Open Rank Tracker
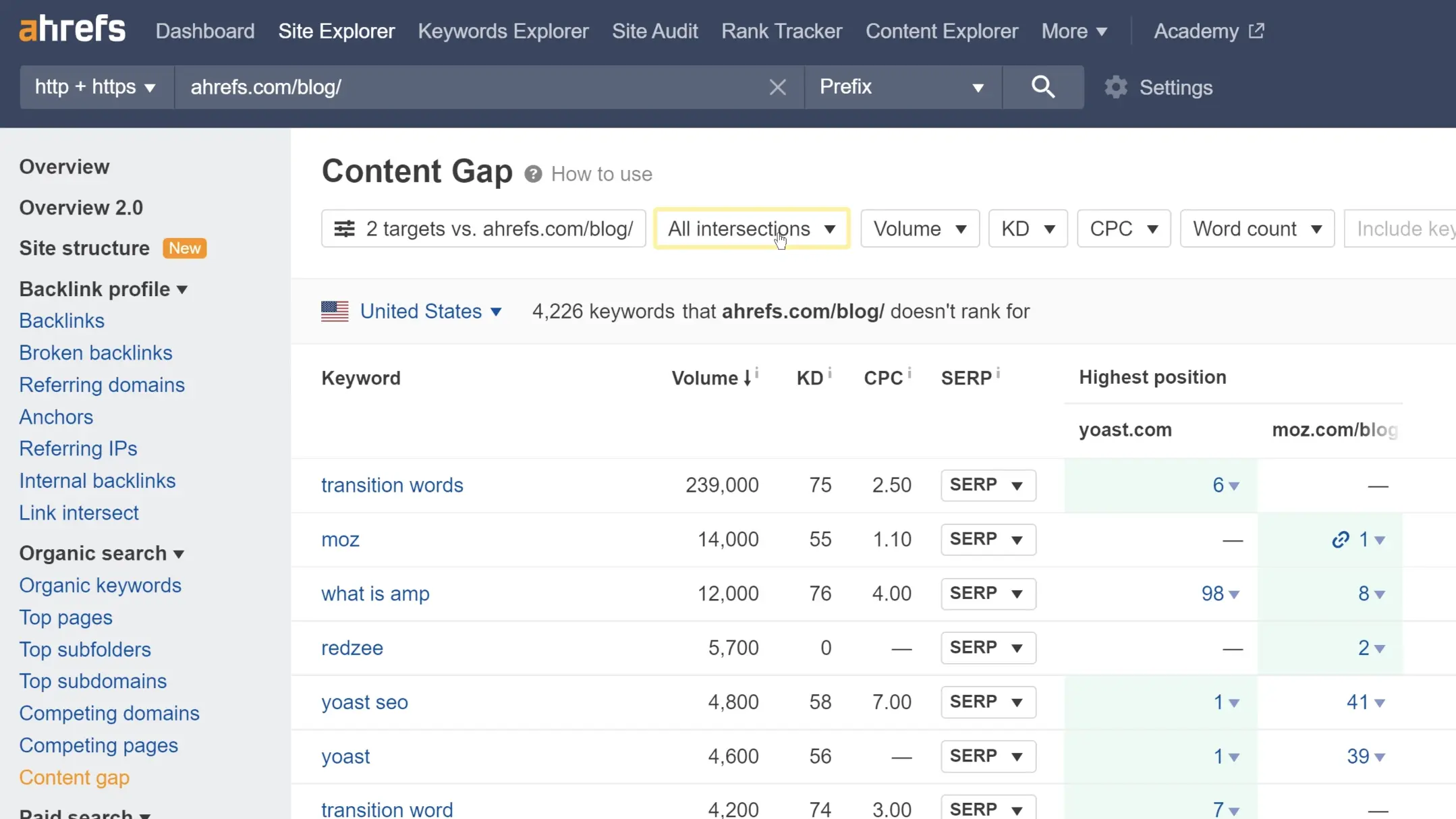Image resolution: width=1456 pixels, height=819 pixels. pyautogui.click(x=781, y=31)
